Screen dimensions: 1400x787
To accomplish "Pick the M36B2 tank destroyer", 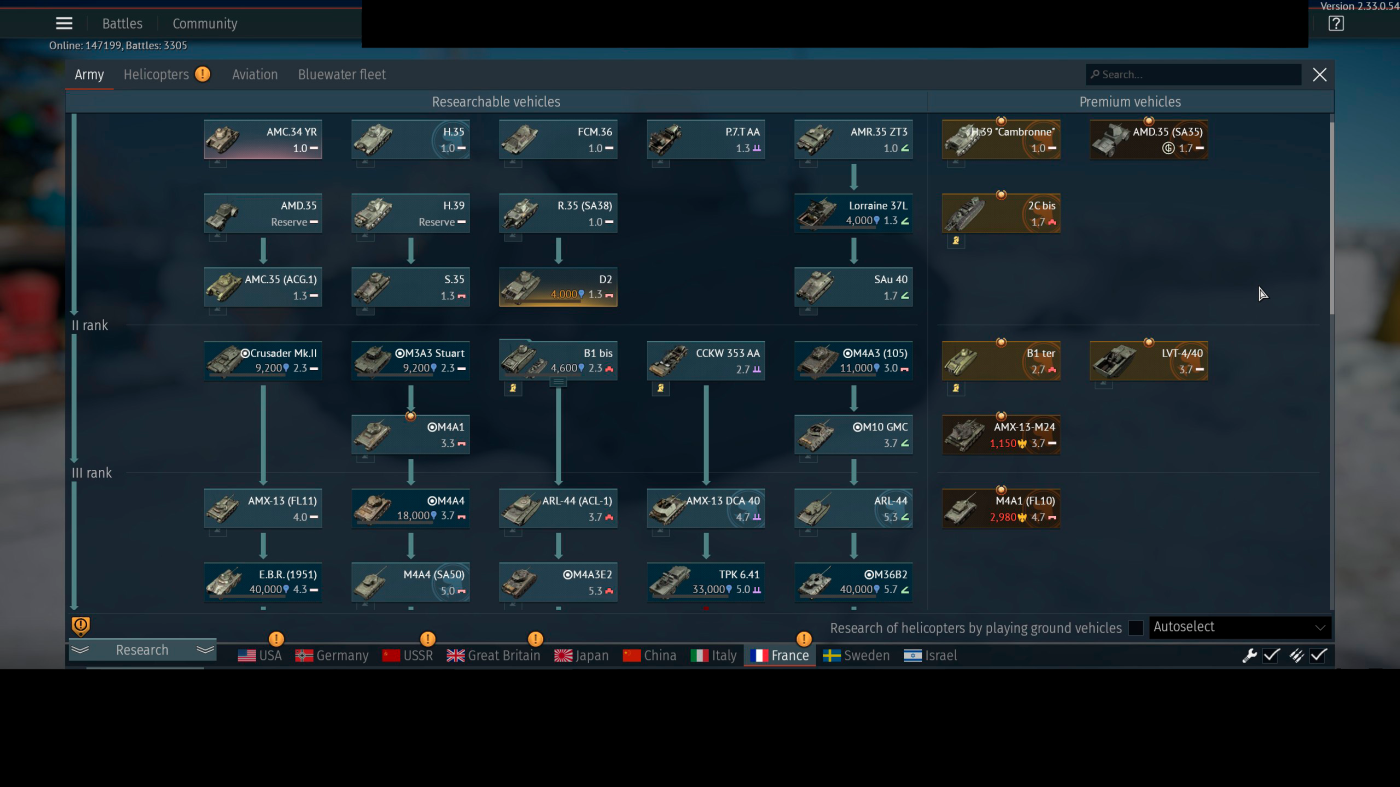I will tap(854, 583).
